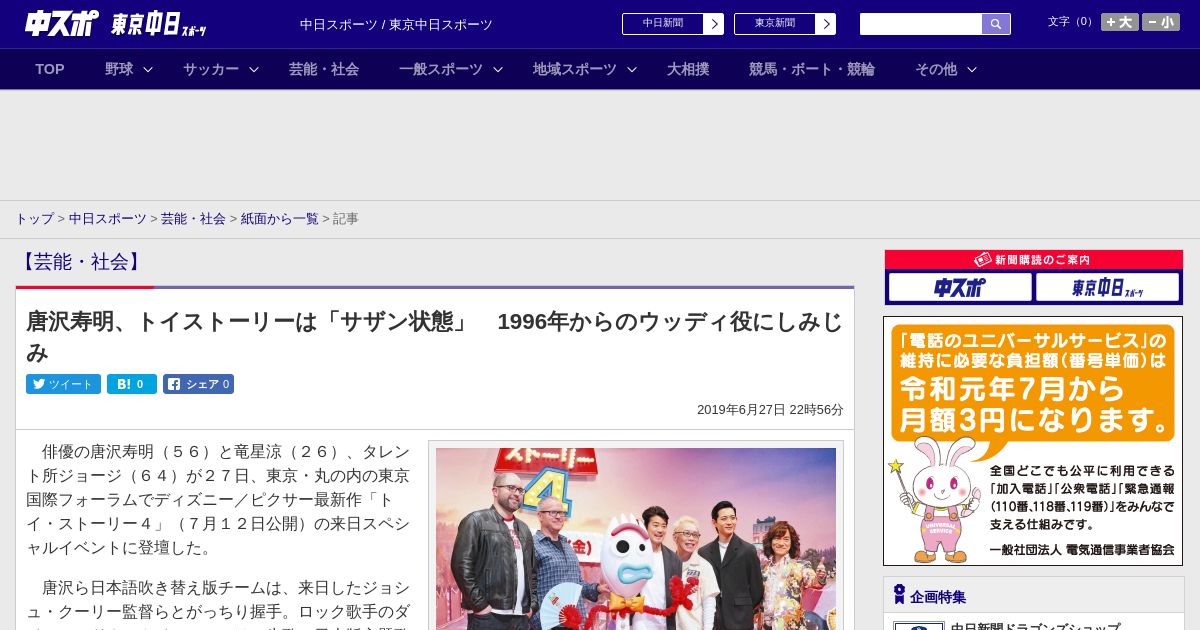Expand the 野球 dropdown chevron
1200x630 pixels.
148,70
